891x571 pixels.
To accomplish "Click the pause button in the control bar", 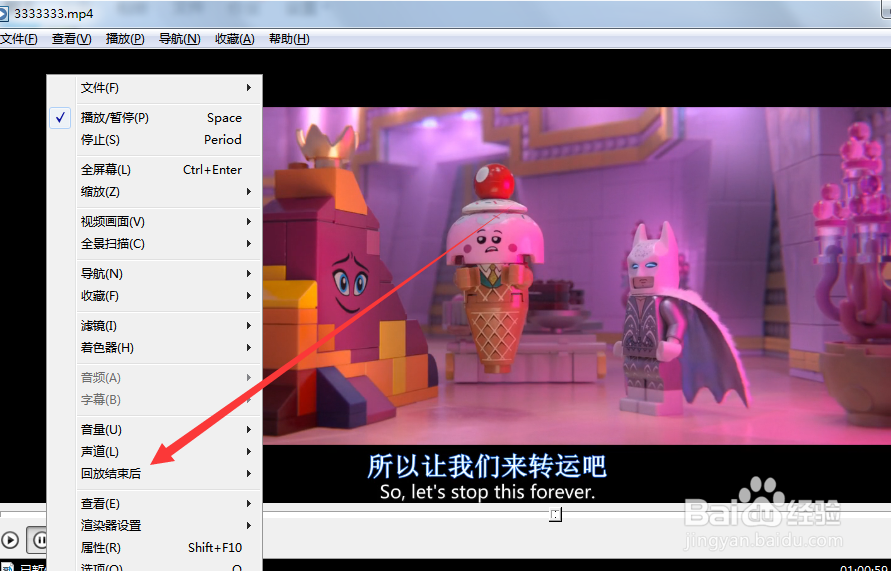I will point(38,540).
